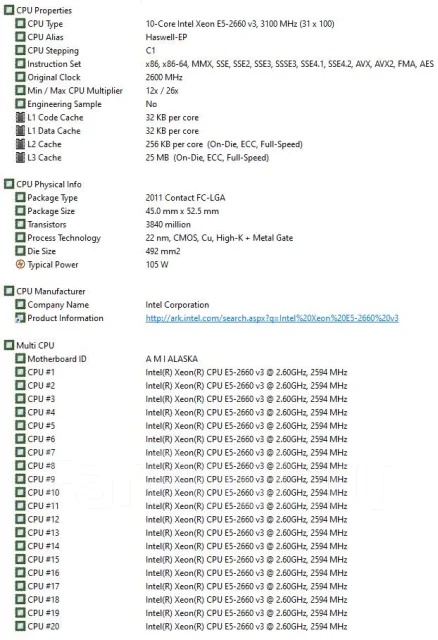Select the CPU #18 row label

(x=43, y=600)
